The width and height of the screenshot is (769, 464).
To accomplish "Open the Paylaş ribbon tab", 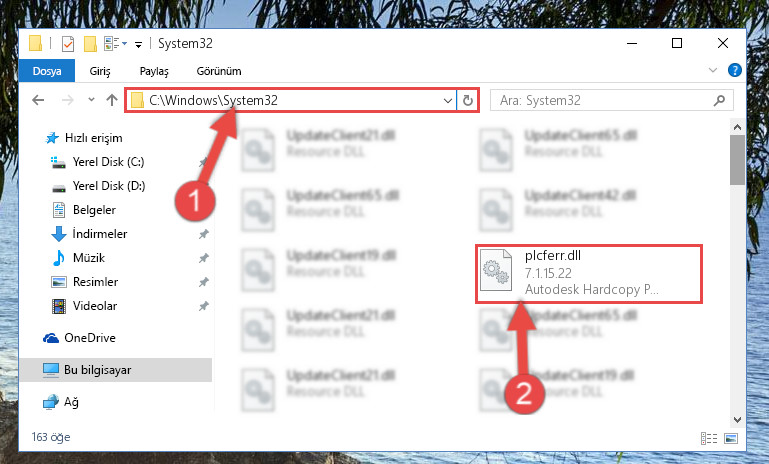I will (x=154, y=71).
